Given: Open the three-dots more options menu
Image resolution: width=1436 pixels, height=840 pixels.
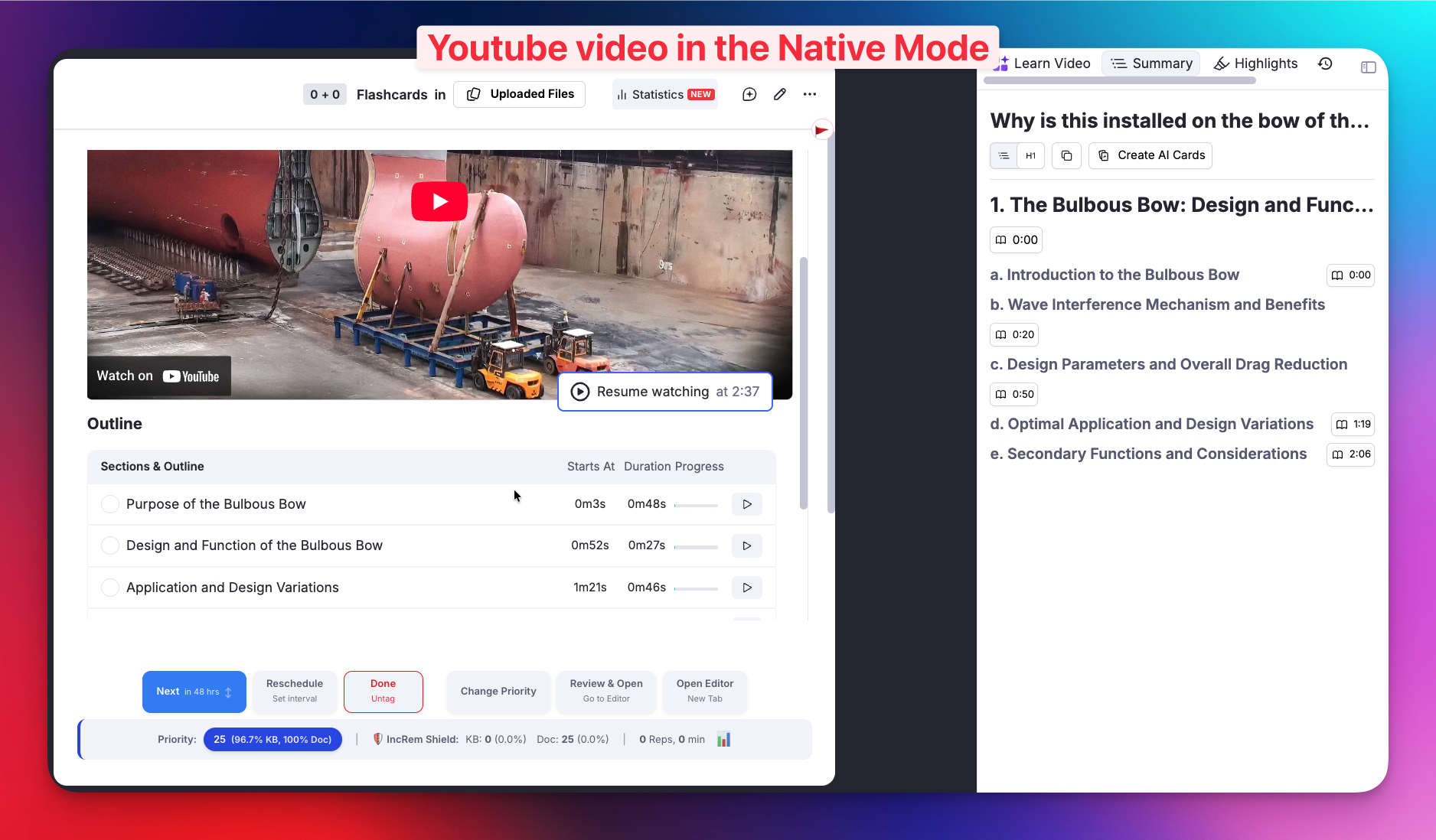Looking at the screenshot, I should pos(810,94).
